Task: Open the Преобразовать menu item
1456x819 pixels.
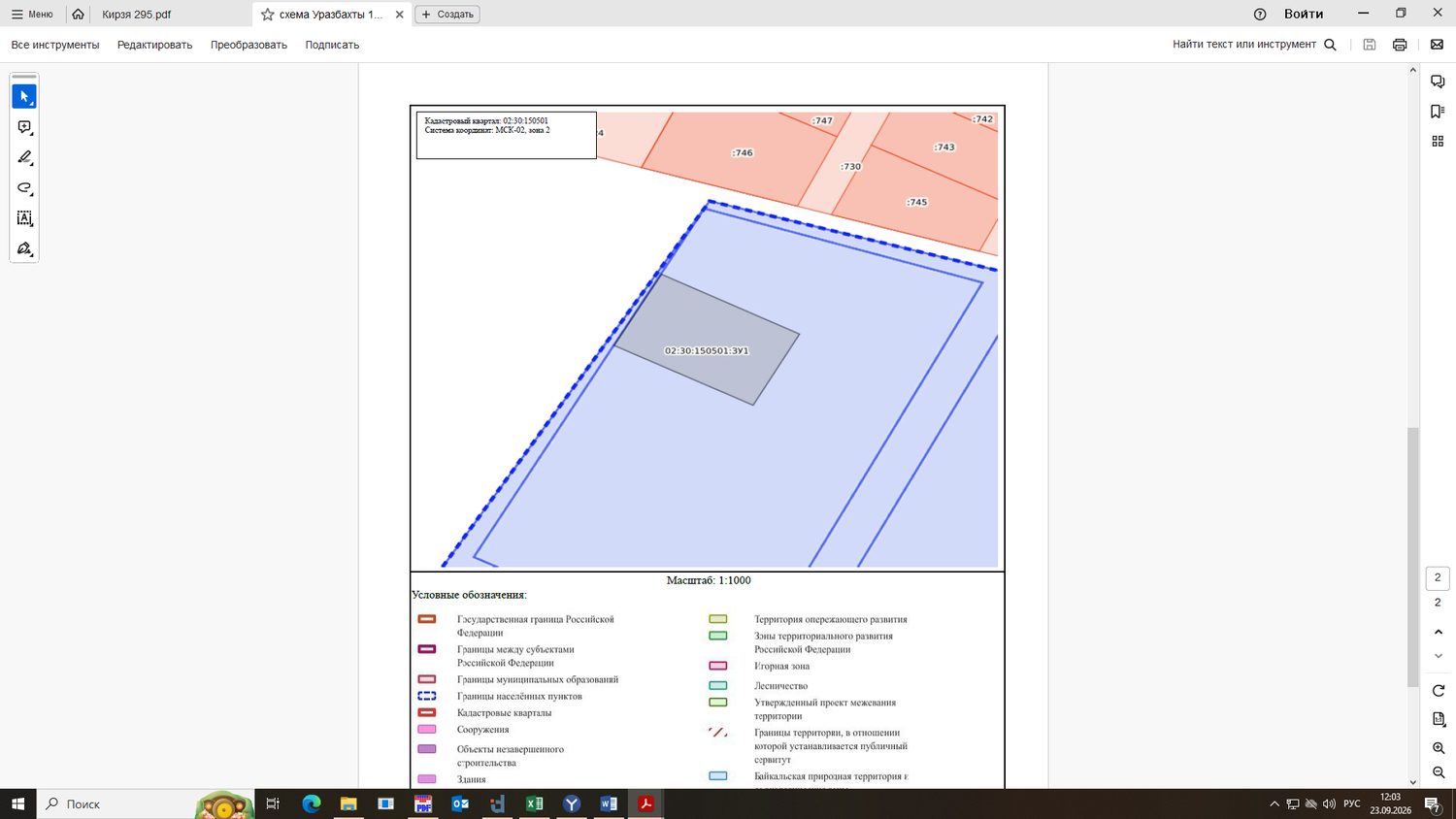Action: click(x=248, y=45)
